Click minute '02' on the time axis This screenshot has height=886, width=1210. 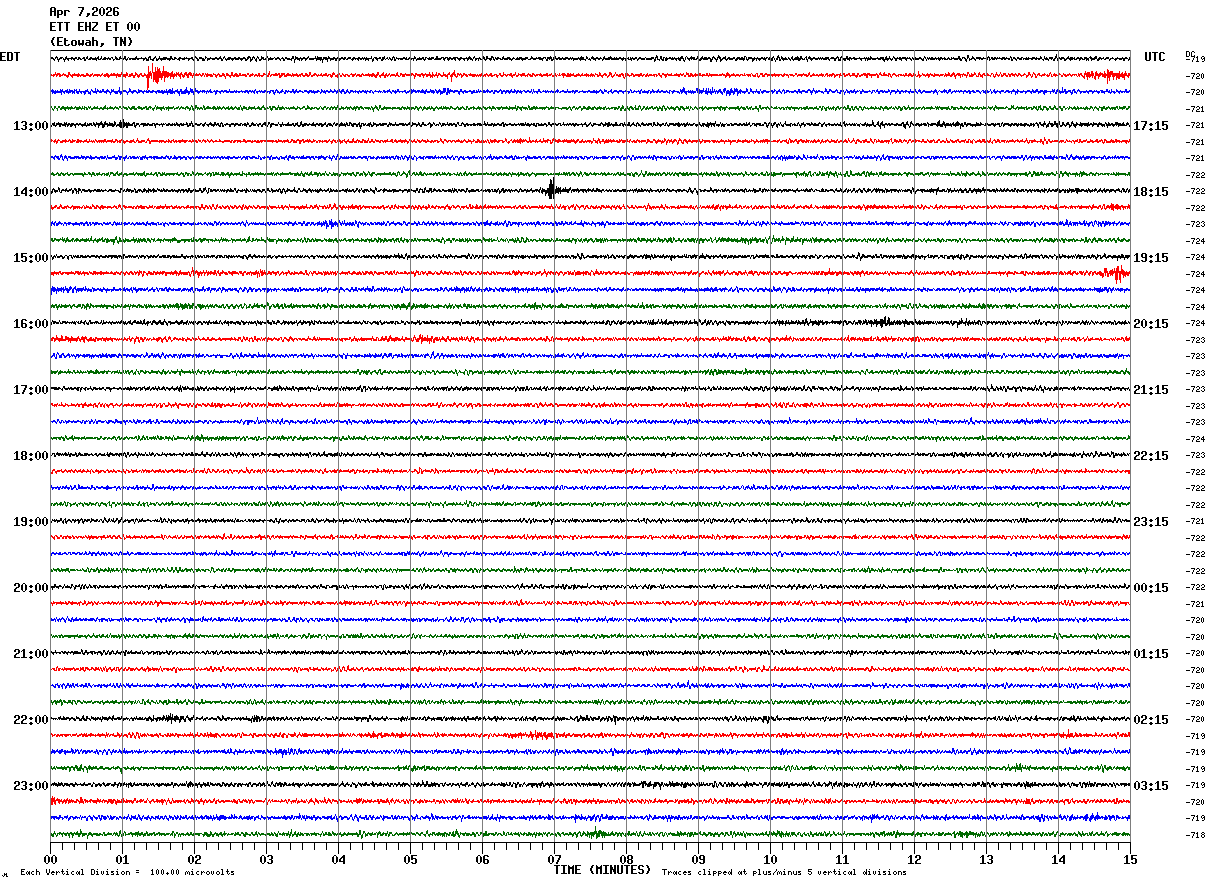click(x=194, y=859)
